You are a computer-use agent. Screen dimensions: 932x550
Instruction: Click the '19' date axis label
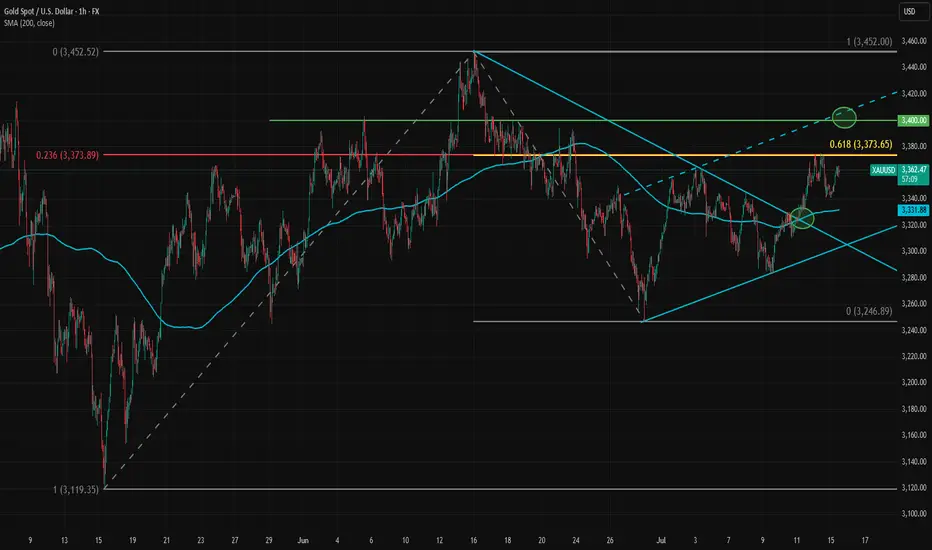pyautogui.click(x=133, y=540)
